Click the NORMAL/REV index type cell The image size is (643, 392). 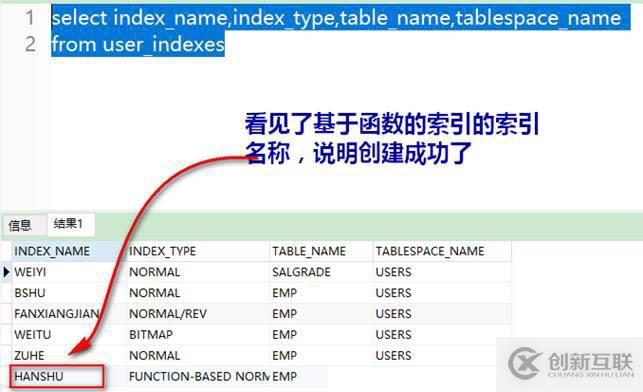coord(198,314)
